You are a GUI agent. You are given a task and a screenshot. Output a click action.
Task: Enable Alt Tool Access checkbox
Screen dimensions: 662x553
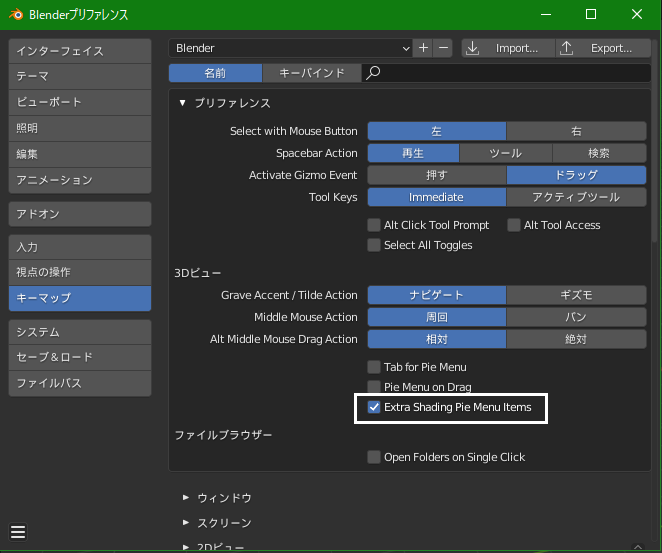coord(514,225)
